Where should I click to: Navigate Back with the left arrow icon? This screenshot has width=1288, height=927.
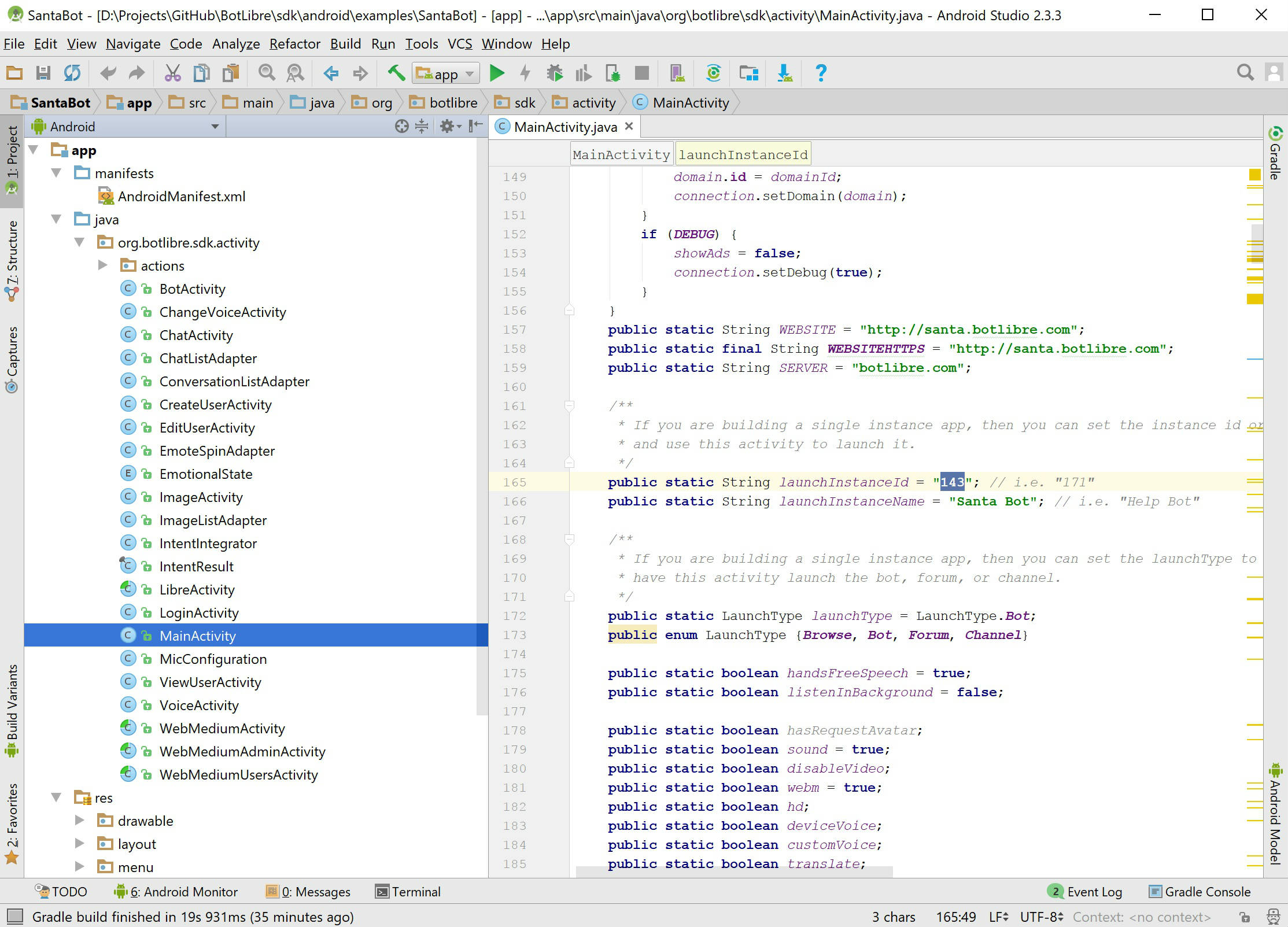331,73
